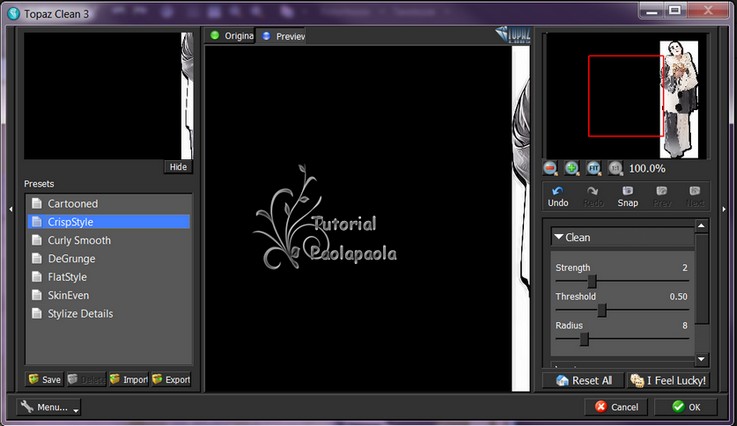Viewport: 737px width, 426px height.
Task: Select the DeGrunge preset
Action: coord(109,259)
